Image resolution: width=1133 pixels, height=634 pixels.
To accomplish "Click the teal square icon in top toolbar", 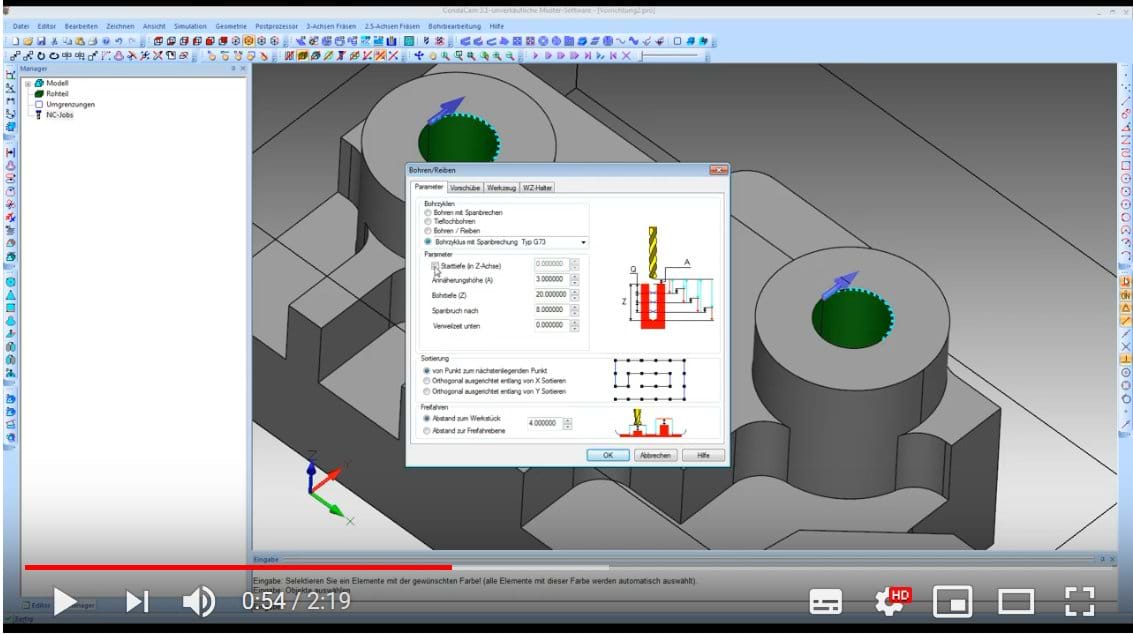I will click(x=409, y=41).
